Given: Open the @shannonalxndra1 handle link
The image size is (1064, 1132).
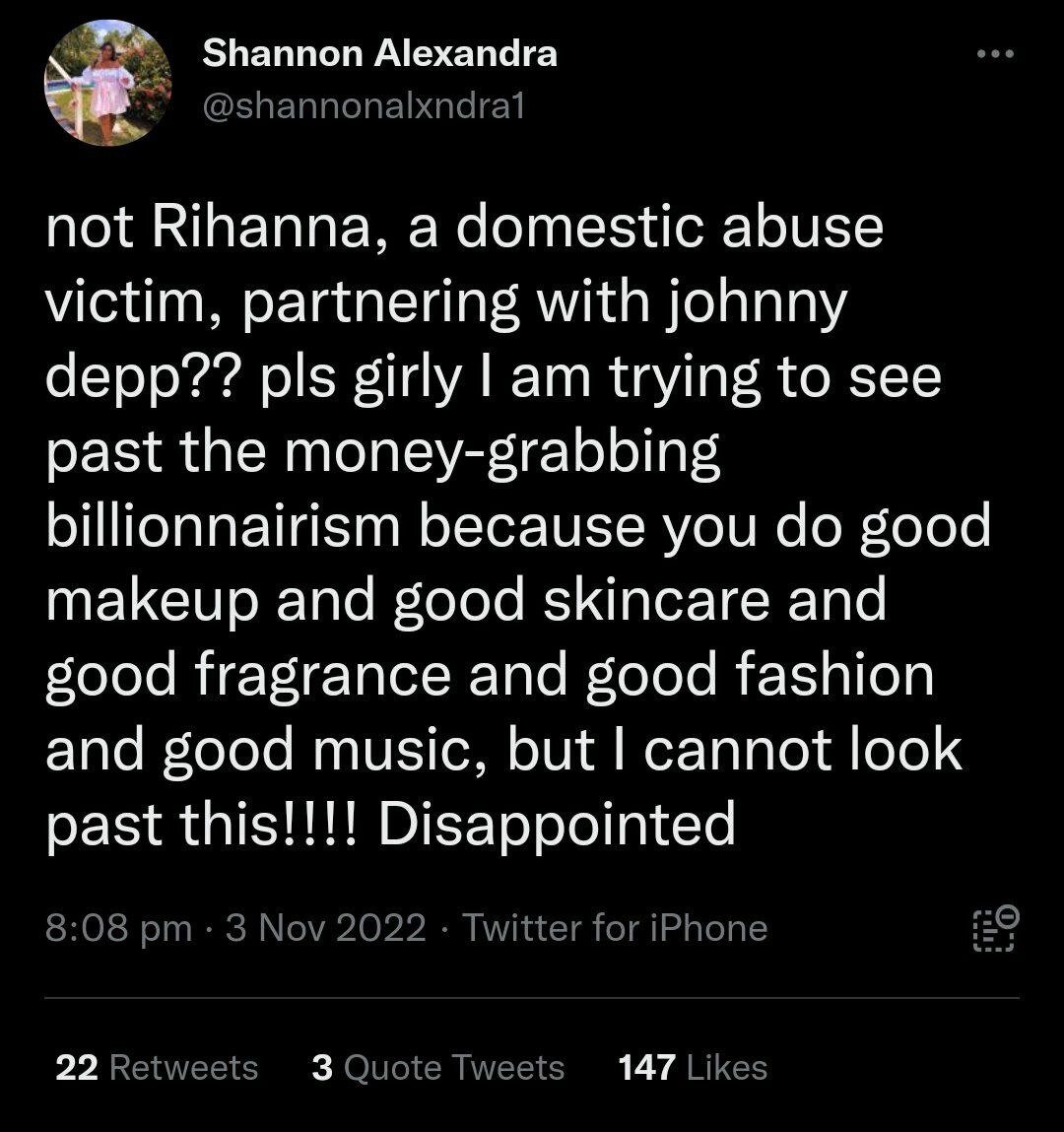Looking at the screenshot, I should pos(363,105).
